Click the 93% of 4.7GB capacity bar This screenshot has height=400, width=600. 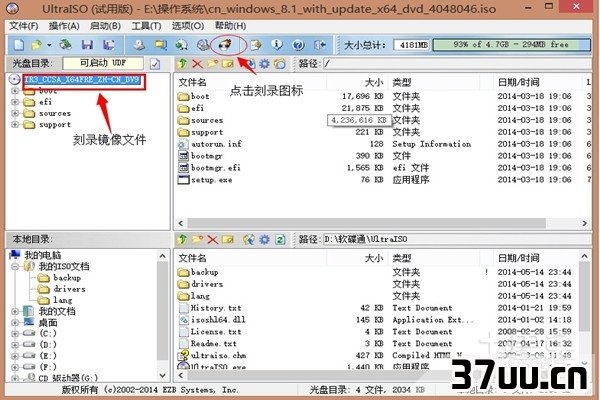tap(512, 45)
